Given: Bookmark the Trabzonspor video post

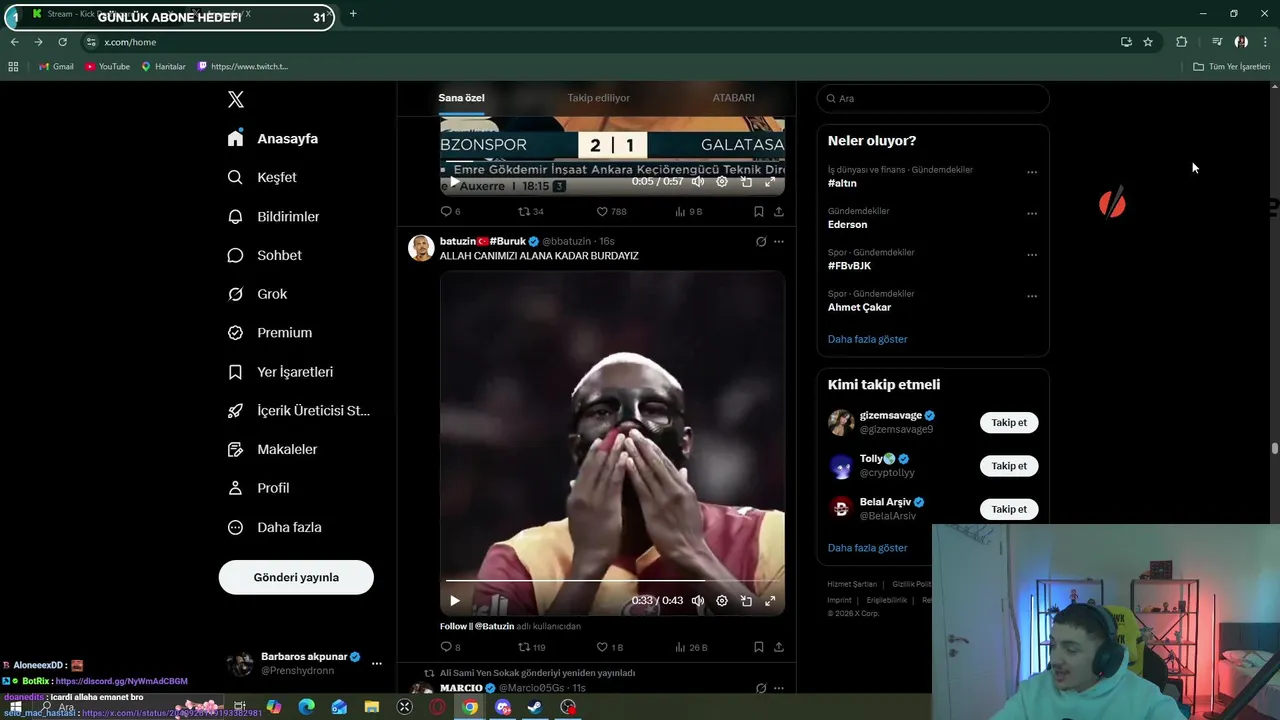Looking at the screenshot, I should [x=758, y=211].
